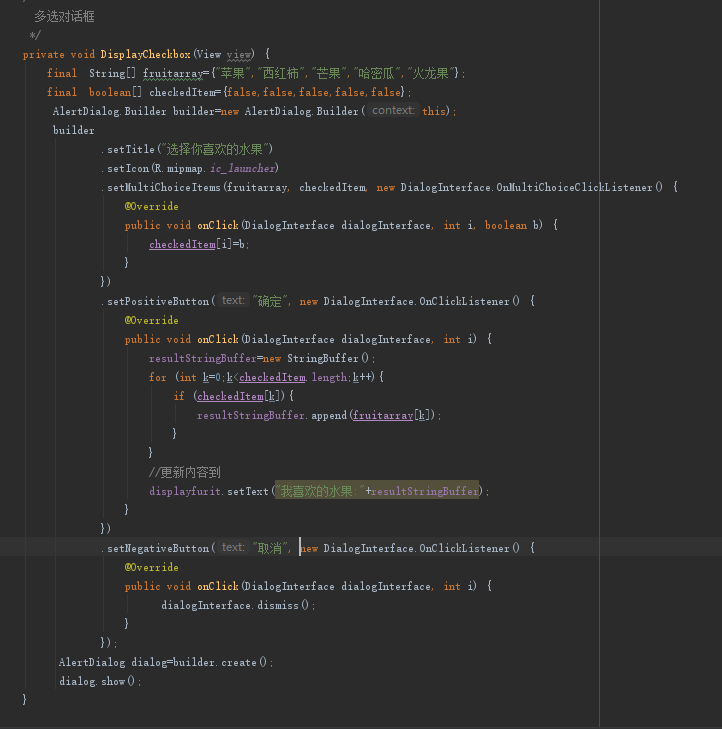Click the 'for' loop keyword
The image size is (722, 729).
[x=158, y=378]
